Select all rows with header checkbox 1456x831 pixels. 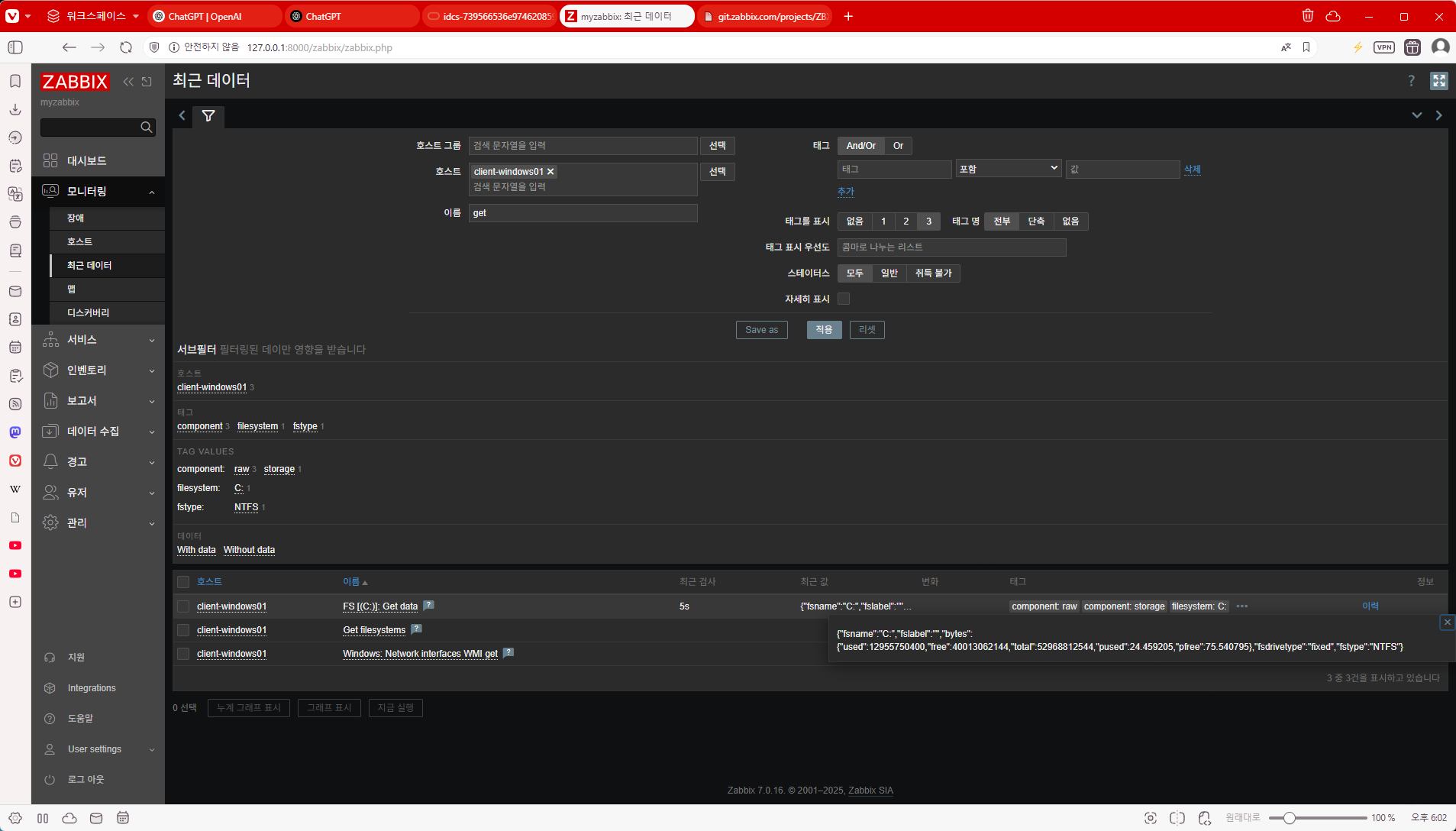click(x=183, y=582)
